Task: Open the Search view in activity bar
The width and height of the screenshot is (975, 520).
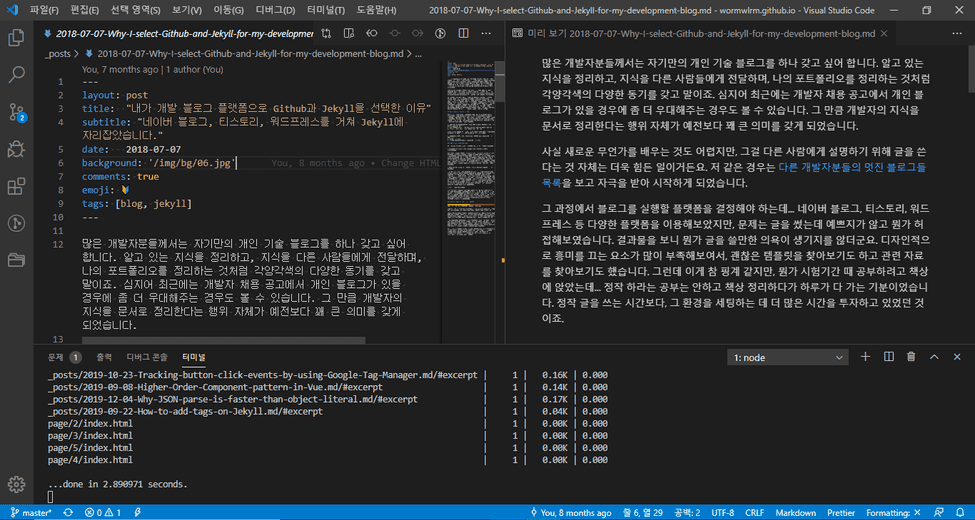Action: pyautogui.click(x=16, y=75)
